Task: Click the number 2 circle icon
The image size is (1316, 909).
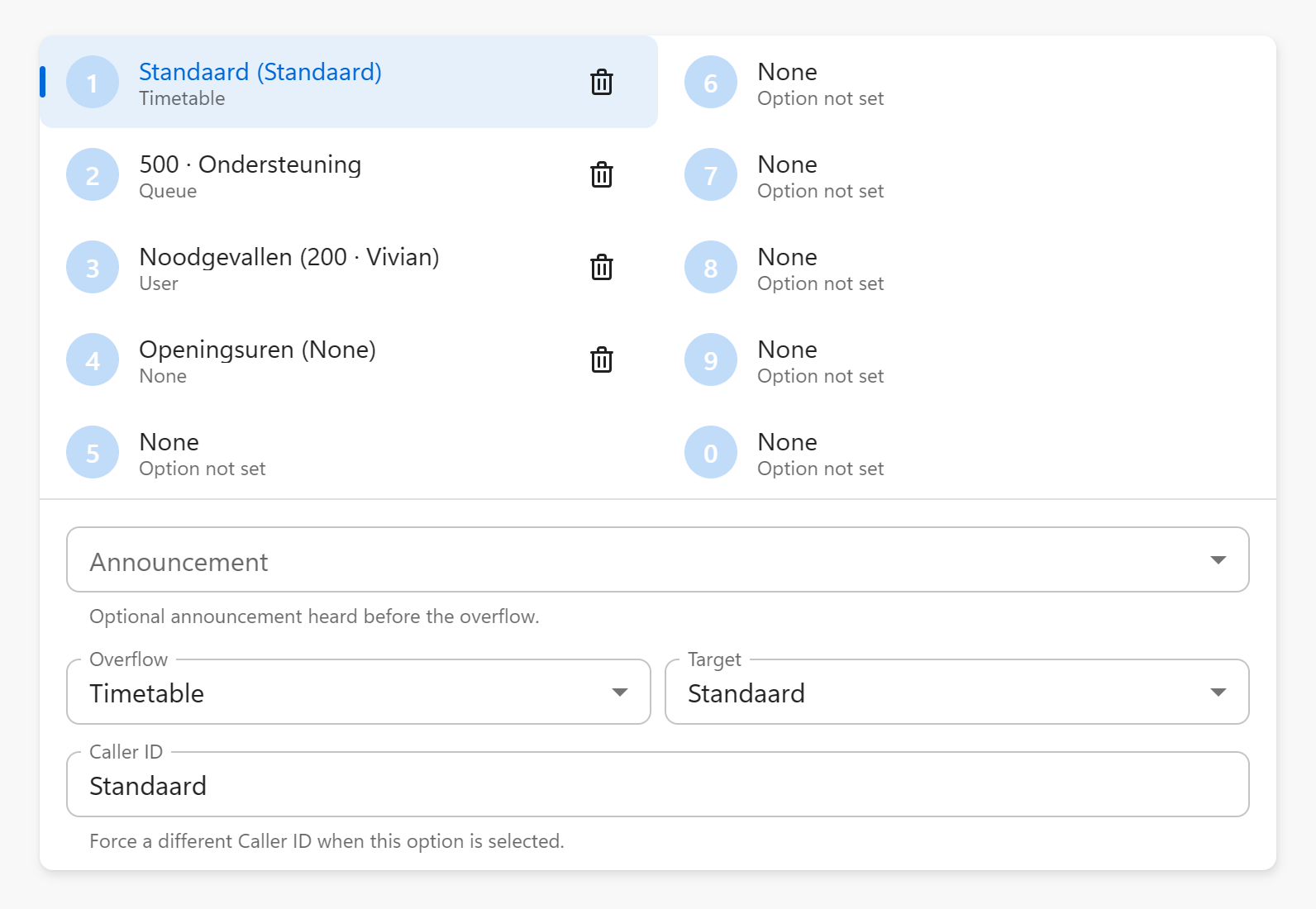Action: (93, 175)
